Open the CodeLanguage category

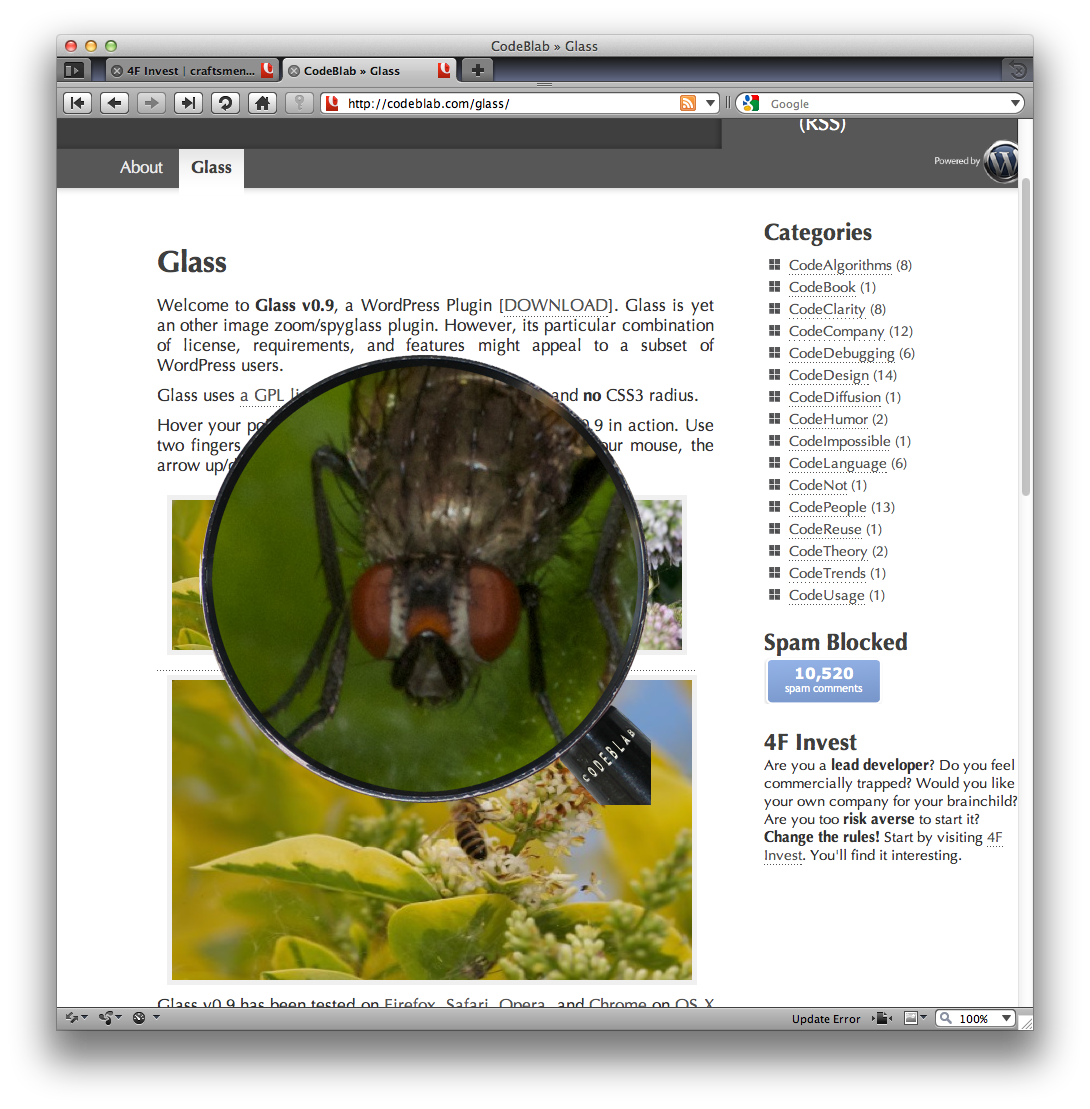click(837, 463)
